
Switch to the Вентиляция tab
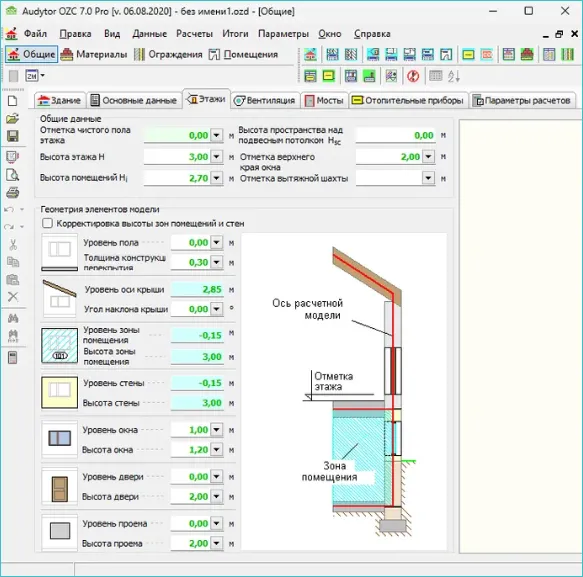(x=265, y=100)
